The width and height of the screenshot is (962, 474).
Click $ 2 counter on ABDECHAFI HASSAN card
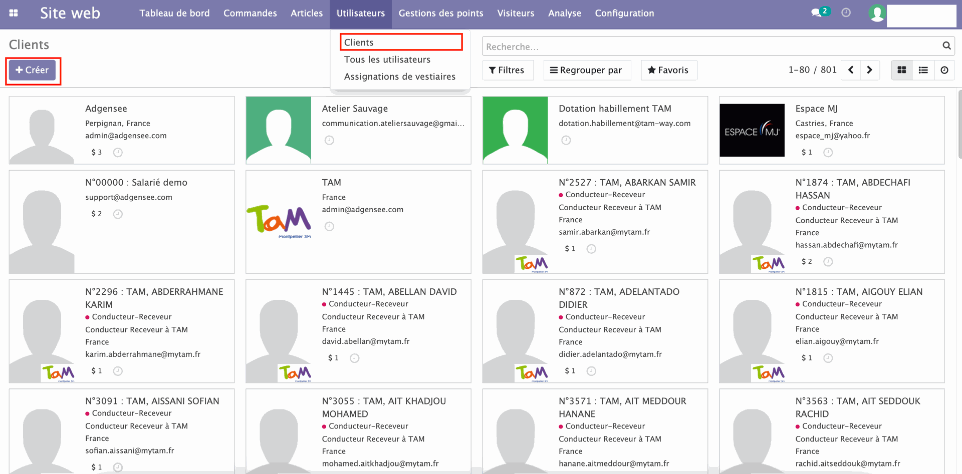point(807,262)
